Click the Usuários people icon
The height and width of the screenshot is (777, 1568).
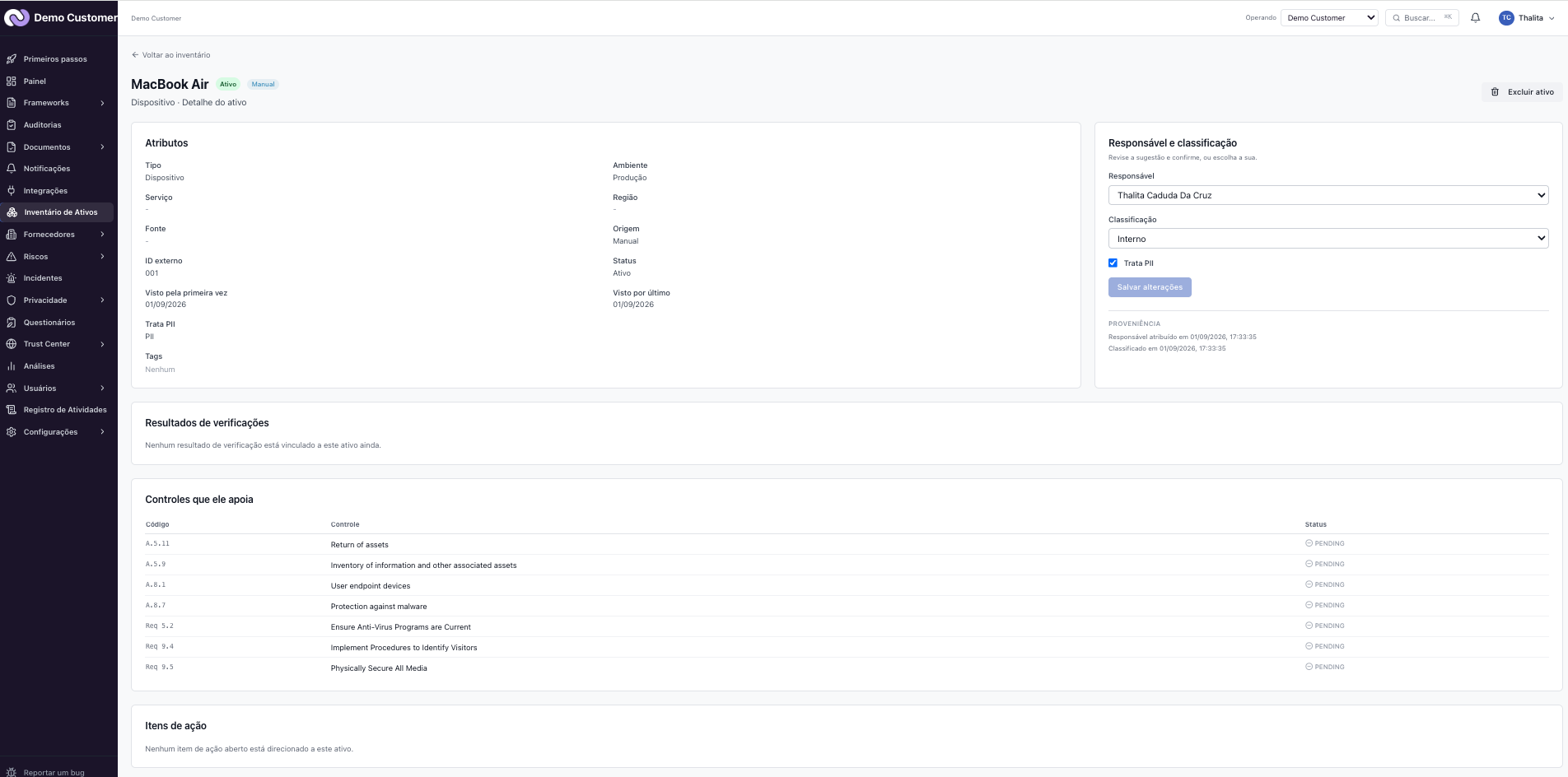pos(12,388)
